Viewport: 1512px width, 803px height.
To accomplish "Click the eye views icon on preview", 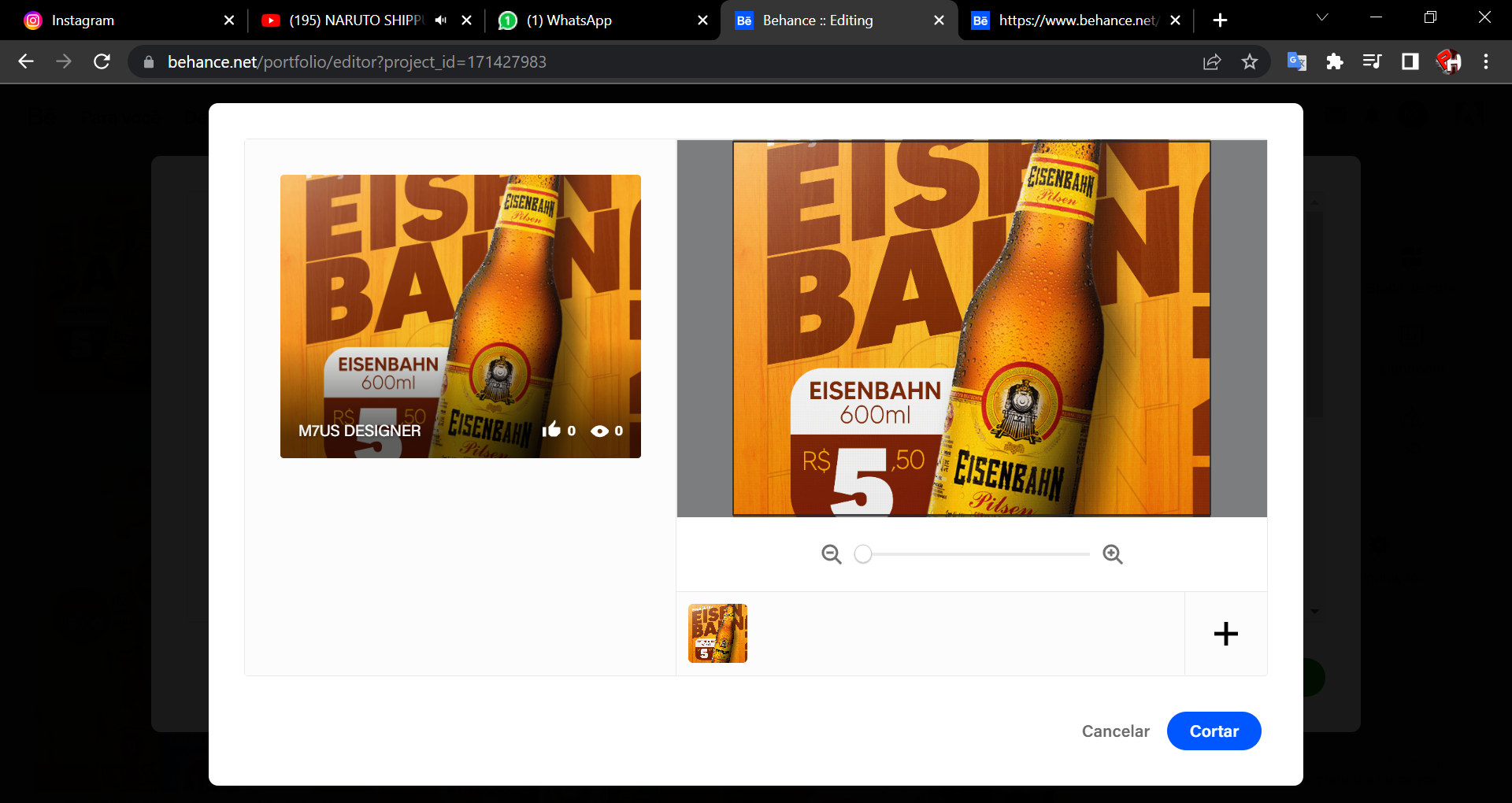I will (x=599, y=431).
